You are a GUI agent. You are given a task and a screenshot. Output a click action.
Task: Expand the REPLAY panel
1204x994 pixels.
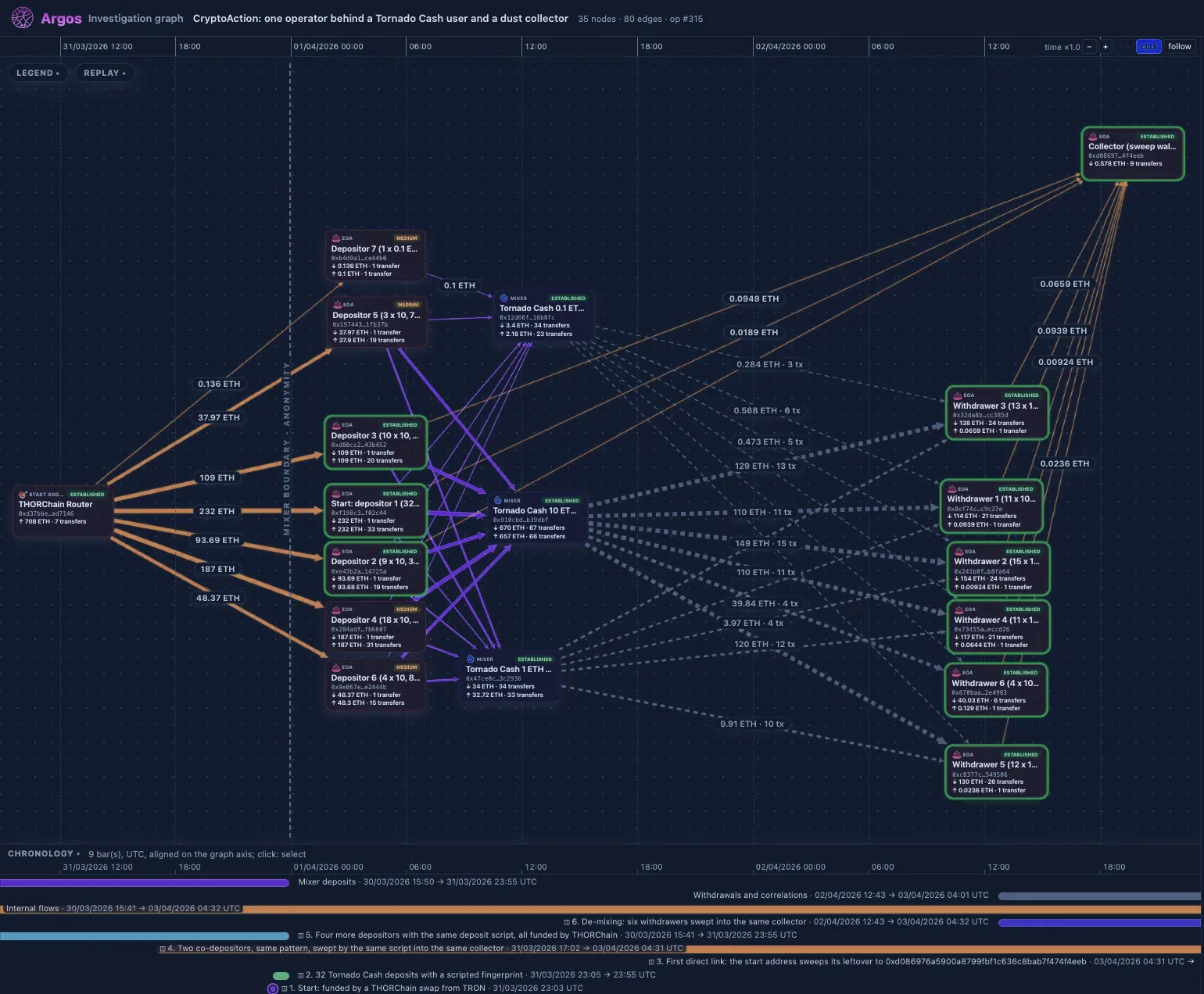[105, 73]
